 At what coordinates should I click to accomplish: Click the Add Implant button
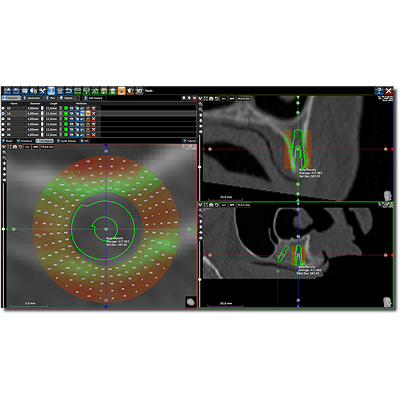point(94,98)
